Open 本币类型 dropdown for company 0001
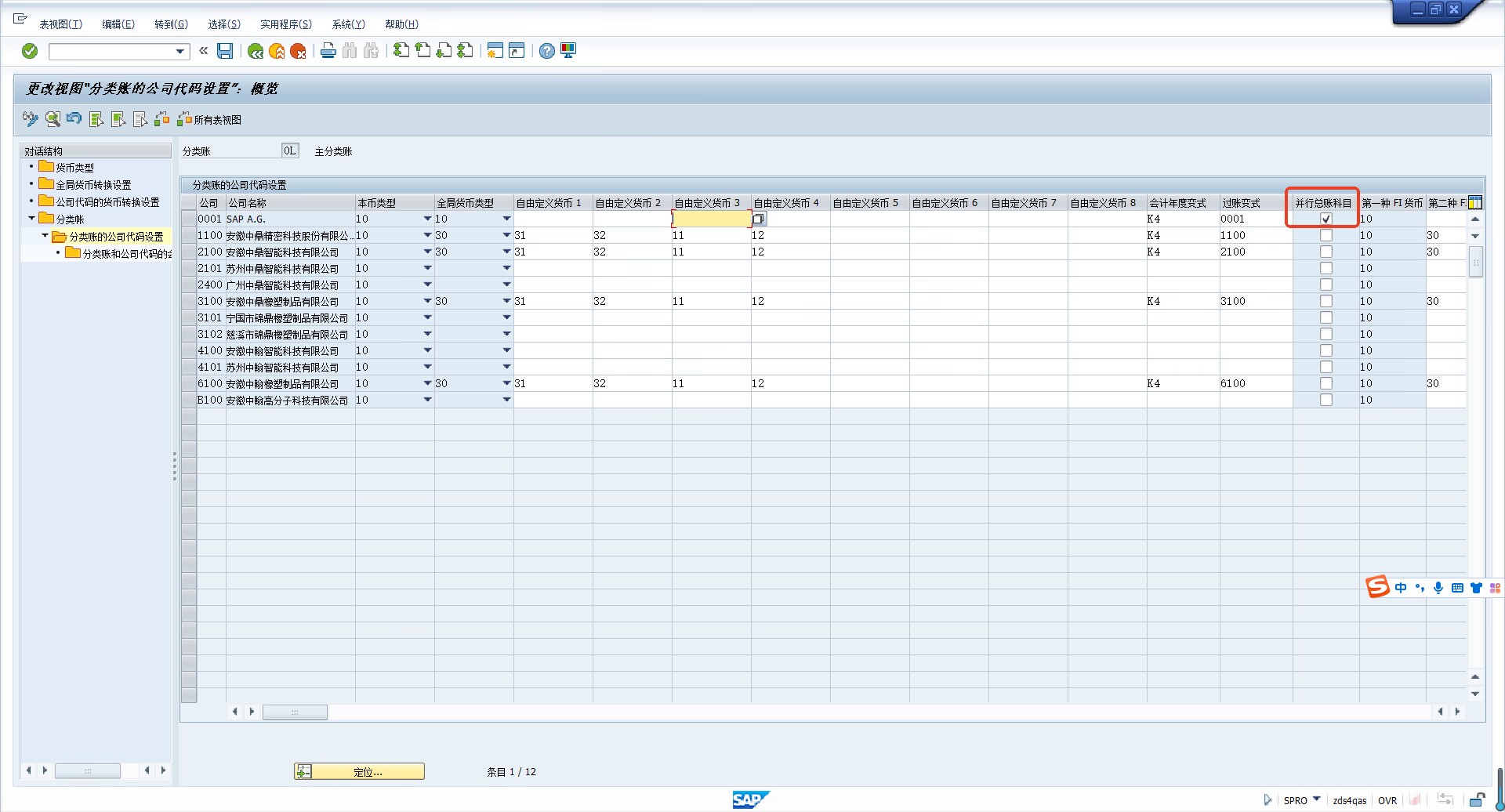 coord(427,219)
